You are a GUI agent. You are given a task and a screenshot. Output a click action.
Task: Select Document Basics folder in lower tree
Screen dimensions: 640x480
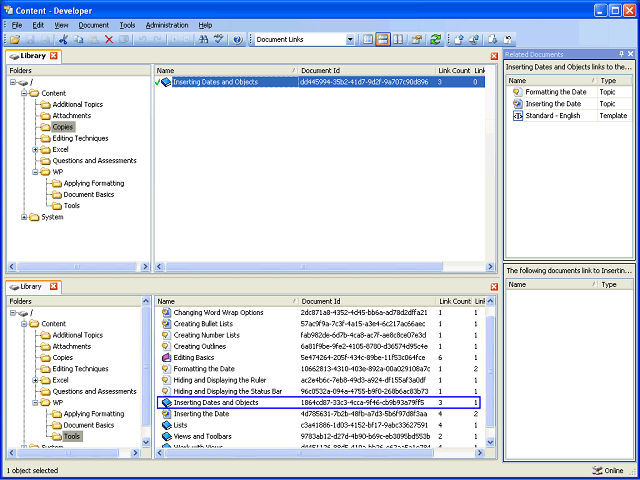pyautogui.click(x=89, y=425)
